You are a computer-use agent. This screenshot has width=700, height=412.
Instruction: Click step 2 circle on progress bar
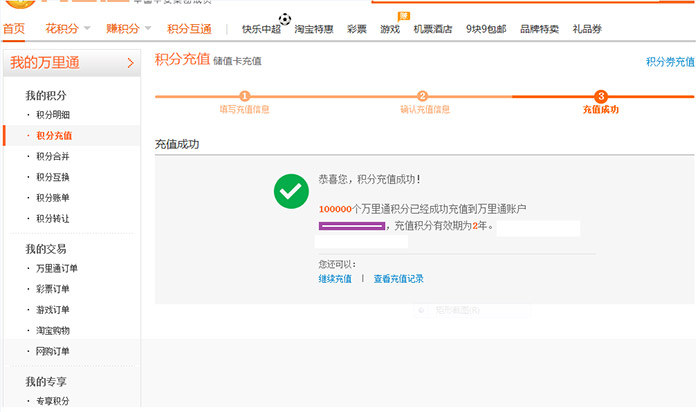coord(422,96)
